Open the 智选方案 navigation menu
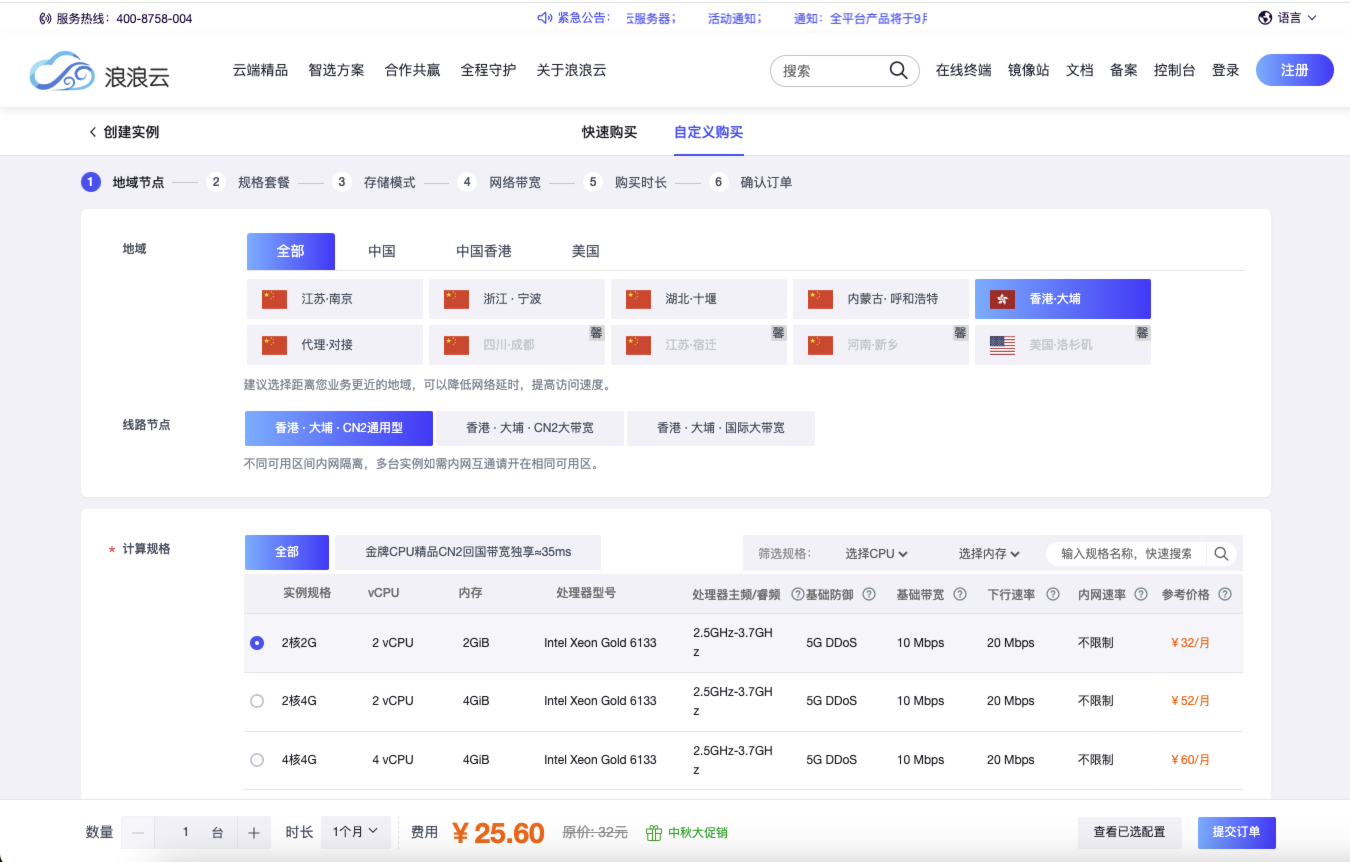Screen dimensions: 1350x862 336,70
